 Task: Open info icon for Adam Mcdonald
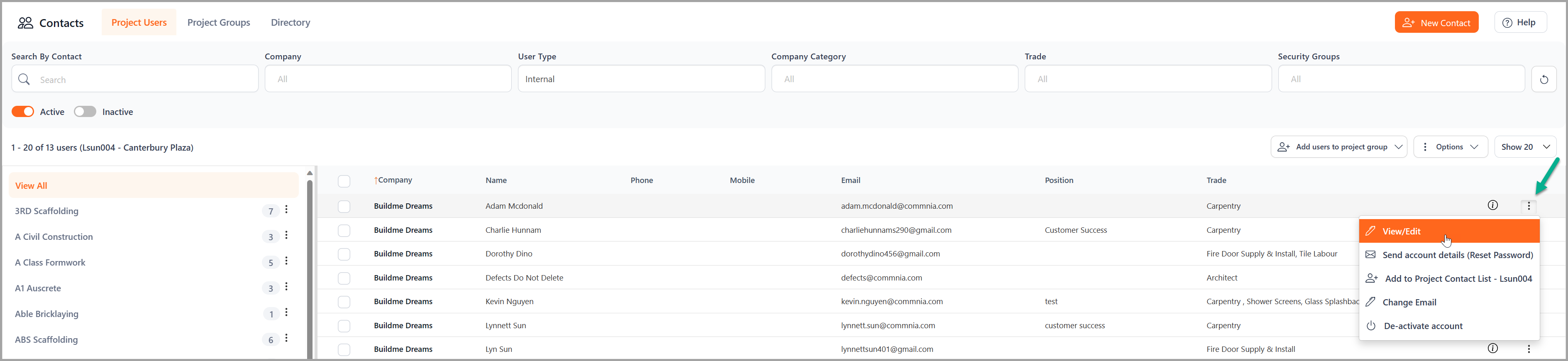(1492, 205)
